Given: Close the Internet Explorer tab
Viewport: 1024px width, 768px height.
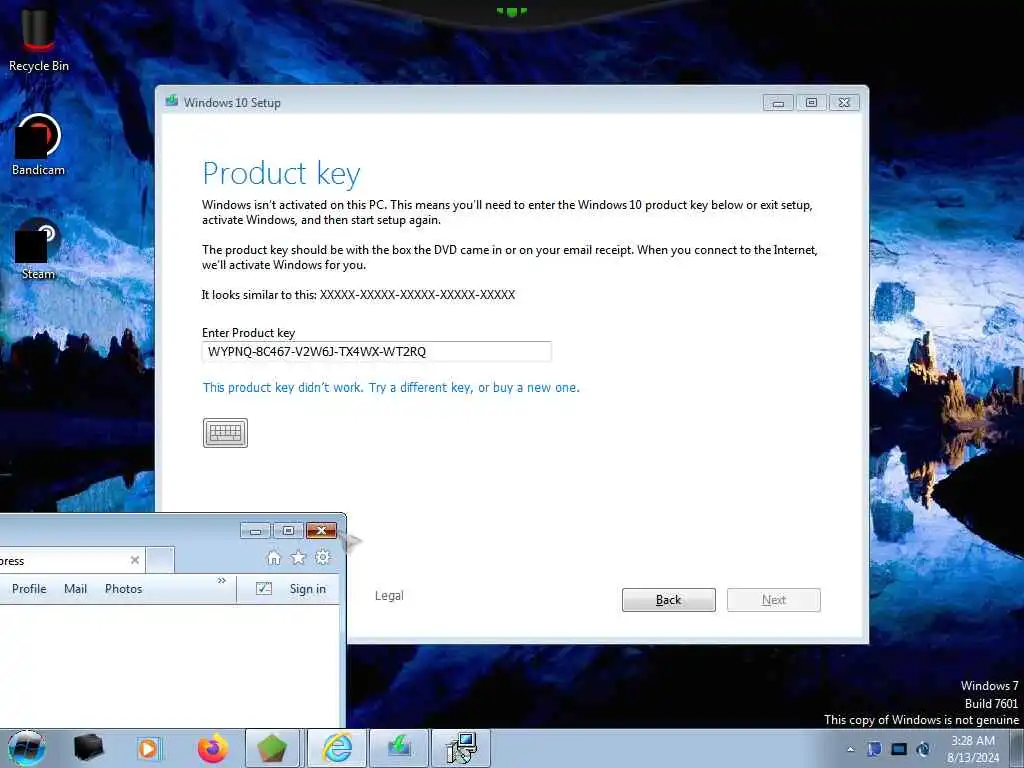Looking at the screenshot, I should pos(135,560).
